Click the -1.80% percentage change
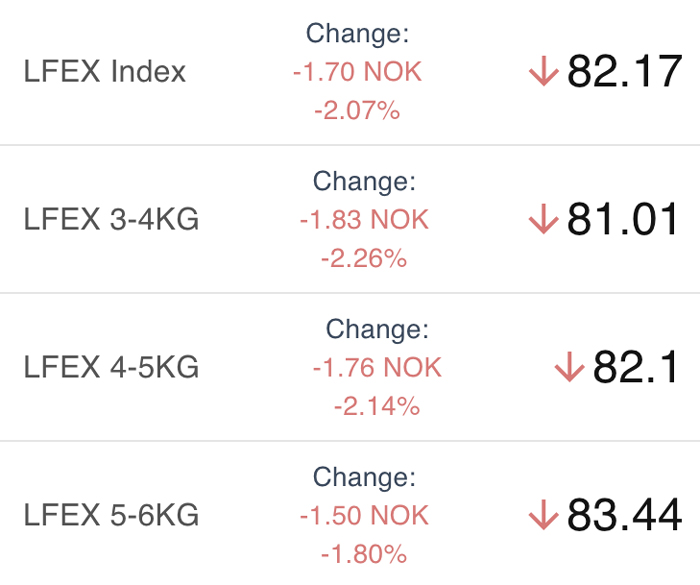Screen dimensions: 700x585 pyautogui.click(x=364, y=554)
